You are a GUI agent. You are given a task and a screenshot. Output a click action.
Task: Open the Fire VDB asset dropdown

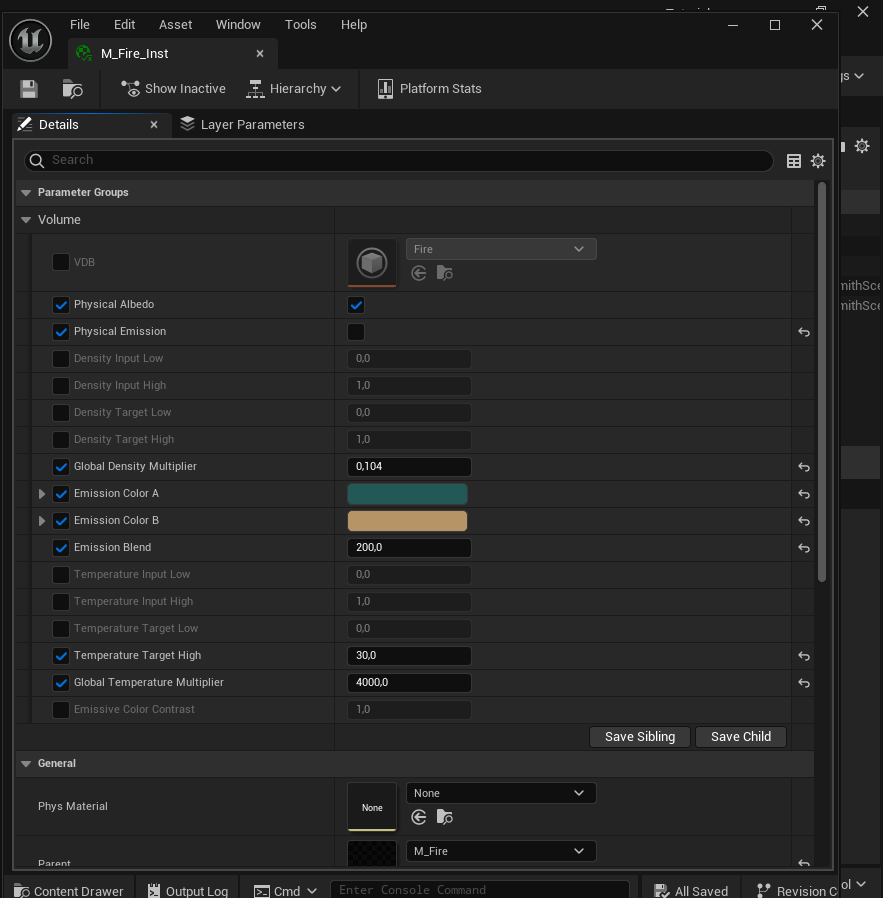(x=500, y=248)
